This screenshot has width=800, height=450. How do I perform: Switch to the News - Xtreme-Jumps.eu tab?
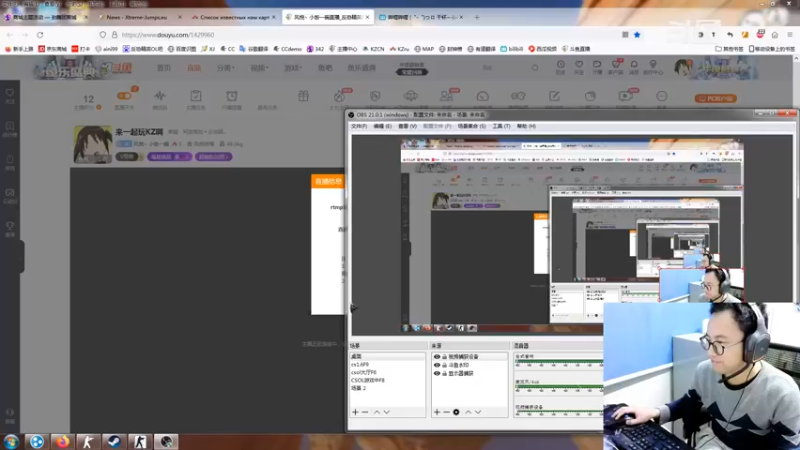point(139,17)
